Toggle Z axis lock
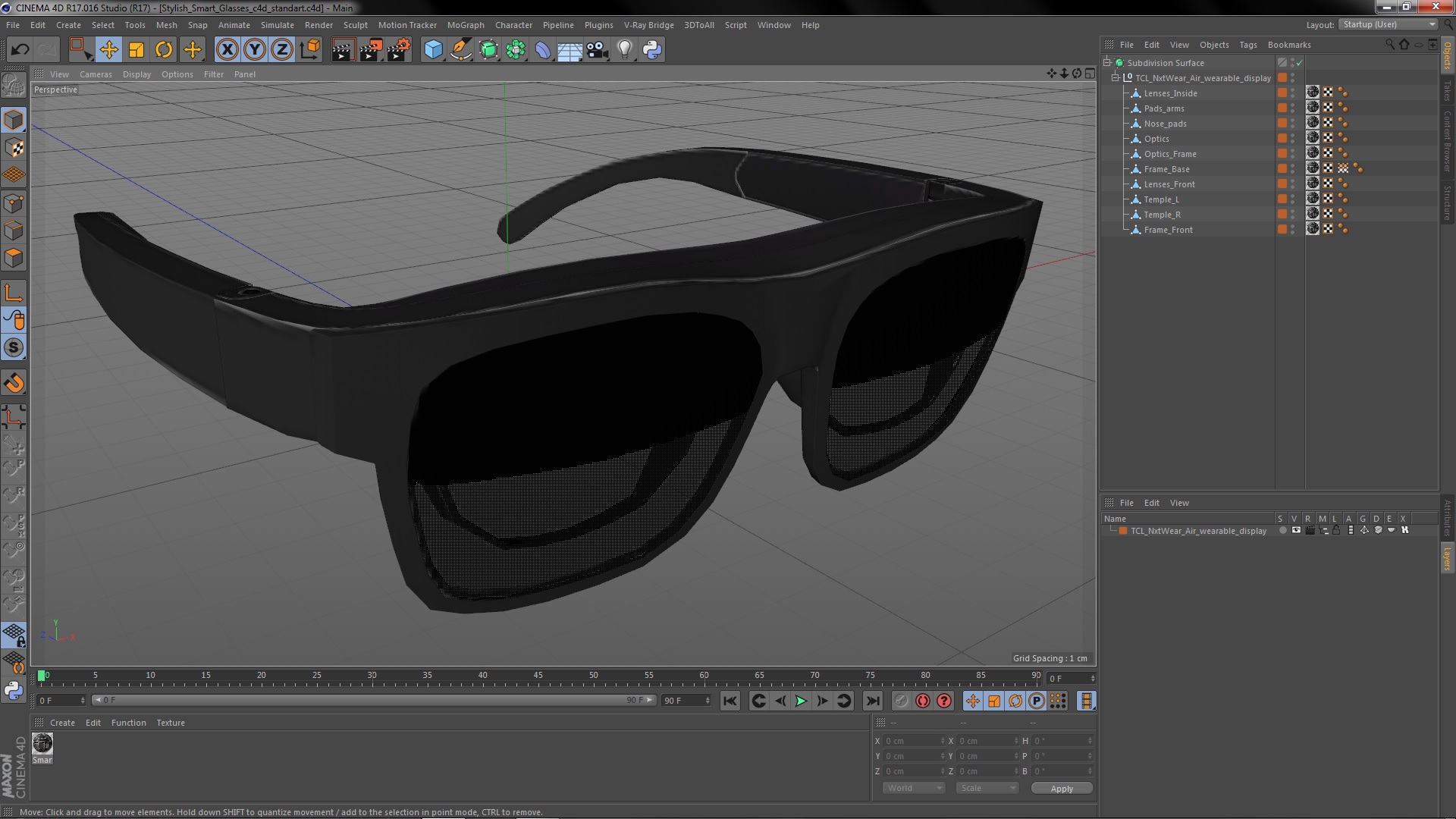The height and width of the screenshot is (819, 1456). coord(282,50)
